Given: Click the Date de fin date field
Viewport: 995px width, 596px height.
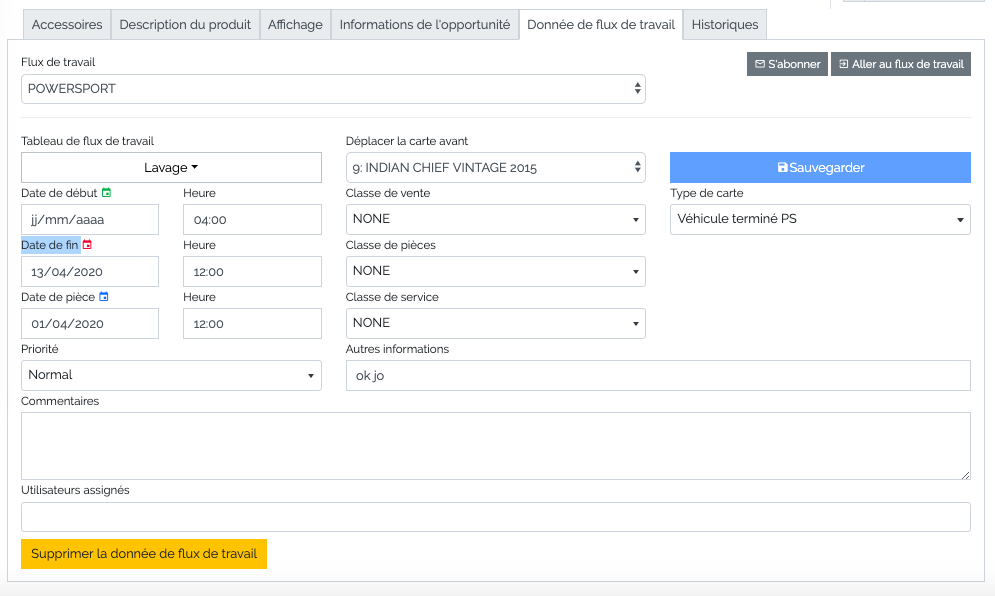Looking at the screenshot, I should click(90, 272).
